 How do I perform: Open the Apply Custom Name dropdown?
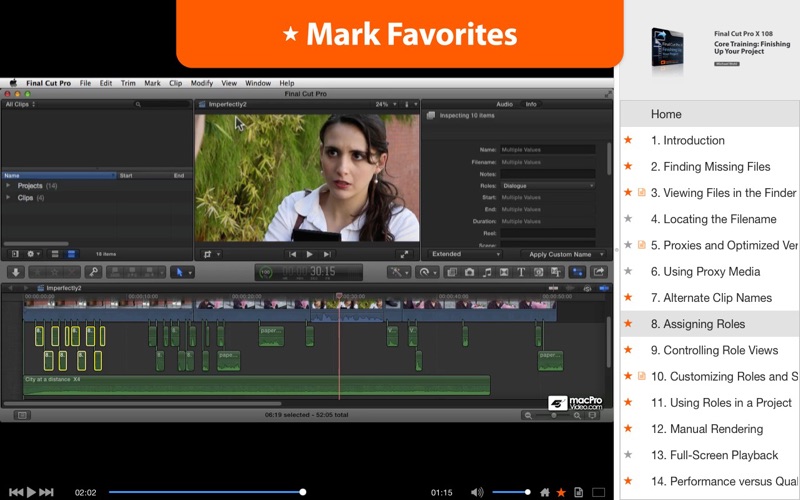coord(564,254)
